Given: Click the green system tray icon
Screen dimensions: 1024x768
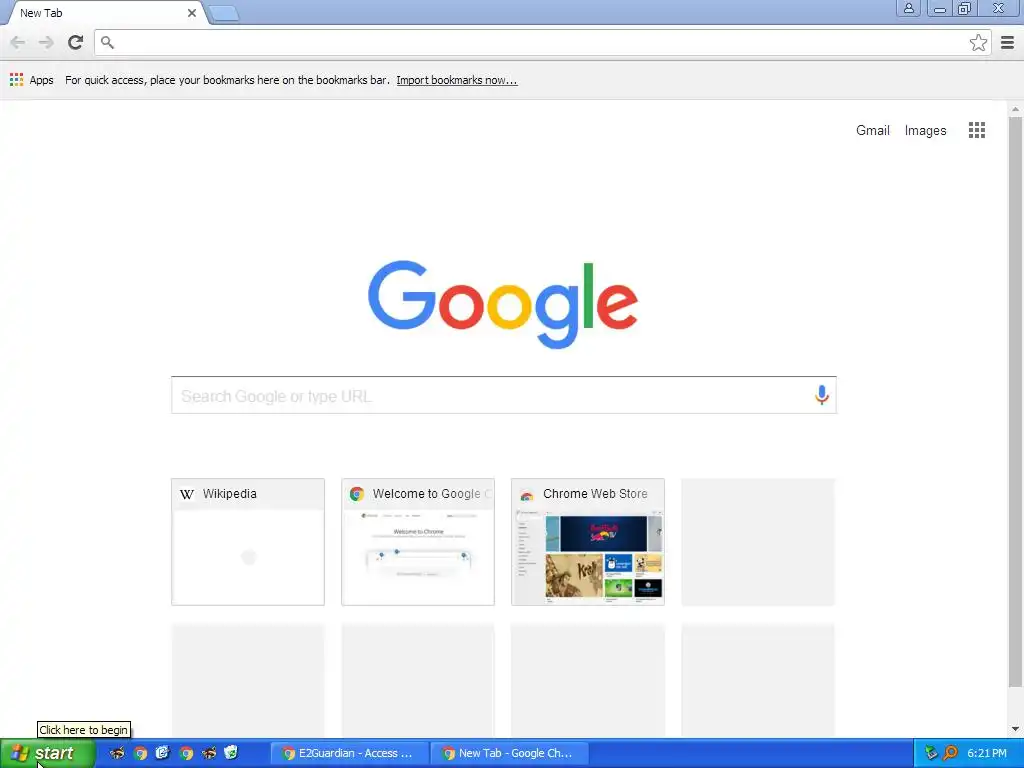Looking at the screenshot, I should (x=931, y=753).
